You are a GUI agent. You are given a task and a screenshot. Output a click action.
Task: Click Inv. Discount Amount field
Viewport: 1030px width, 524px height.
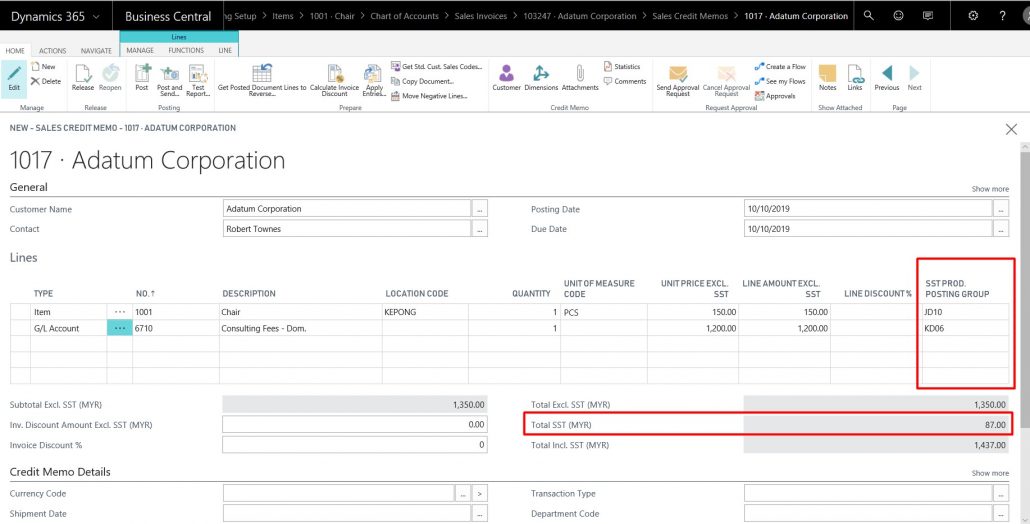pos(355,425)
